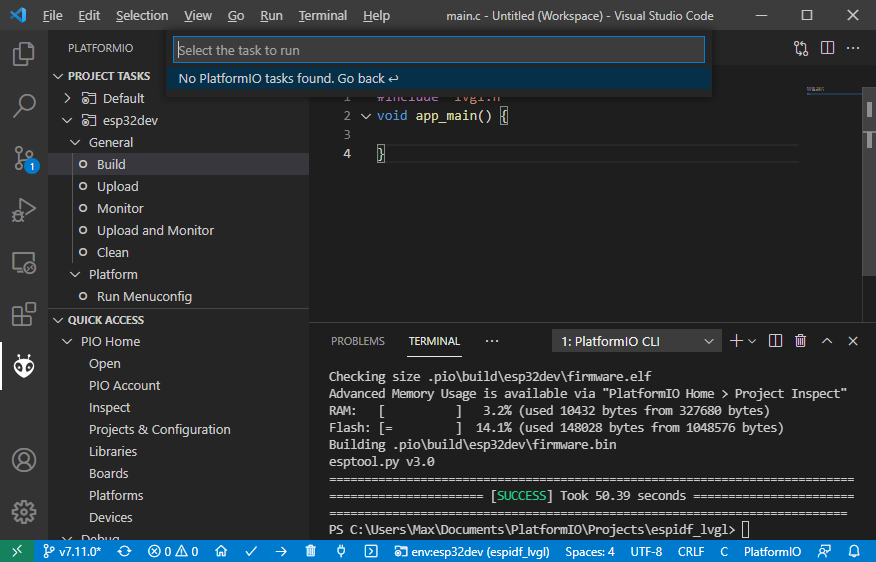Open editor More Actions ellipsis
The height and width of the screenshot is (562, 876).
[x=853, y=48]
